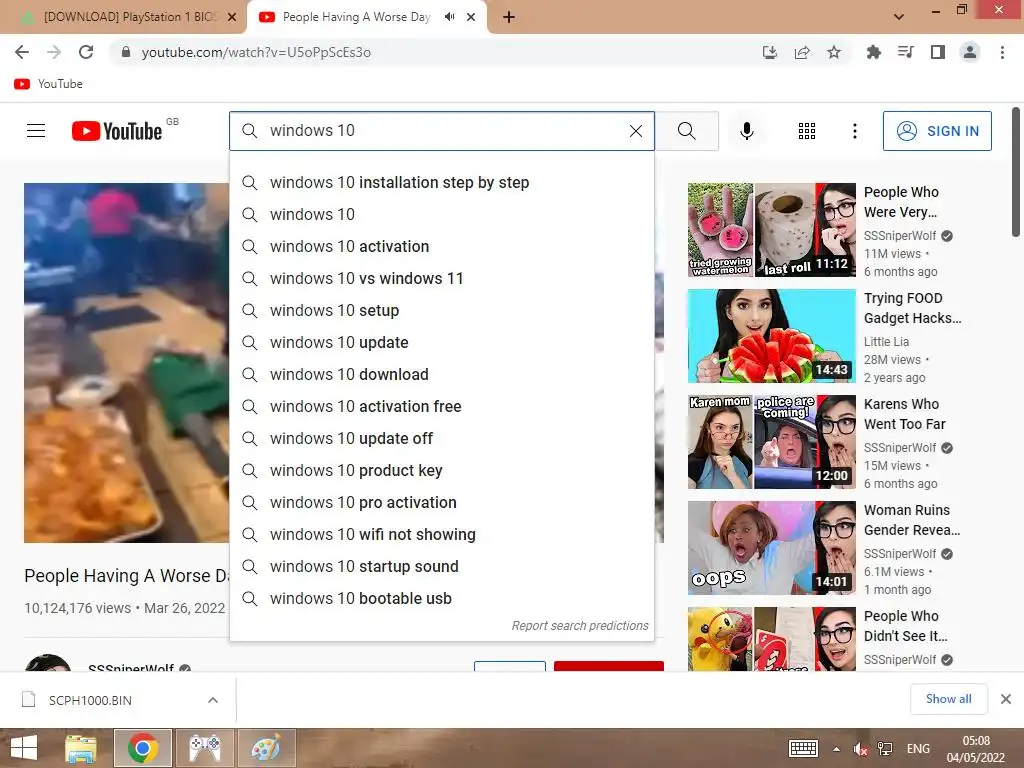Screen dimensions: 1024x768
Task: Share this page from address bar
Action: (x=802, y=52)
